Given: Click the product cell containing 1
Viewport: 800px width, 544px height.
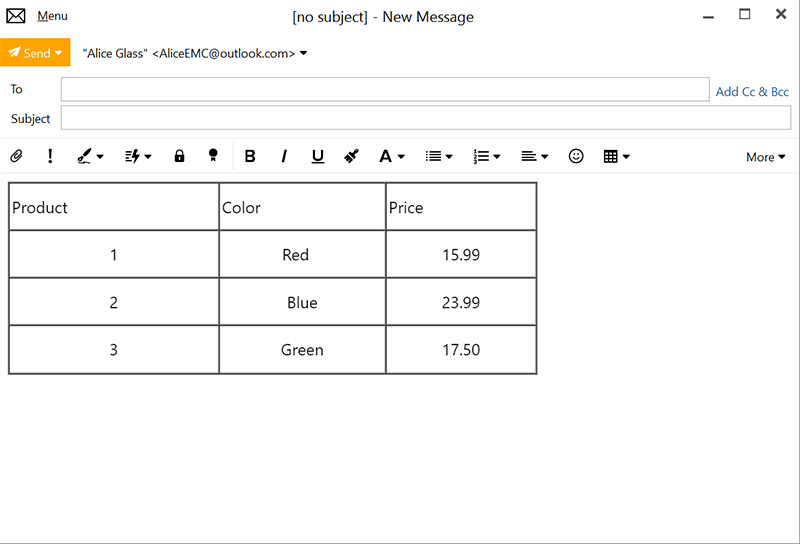Looking at the screenshot, I should tap(114, 254).
